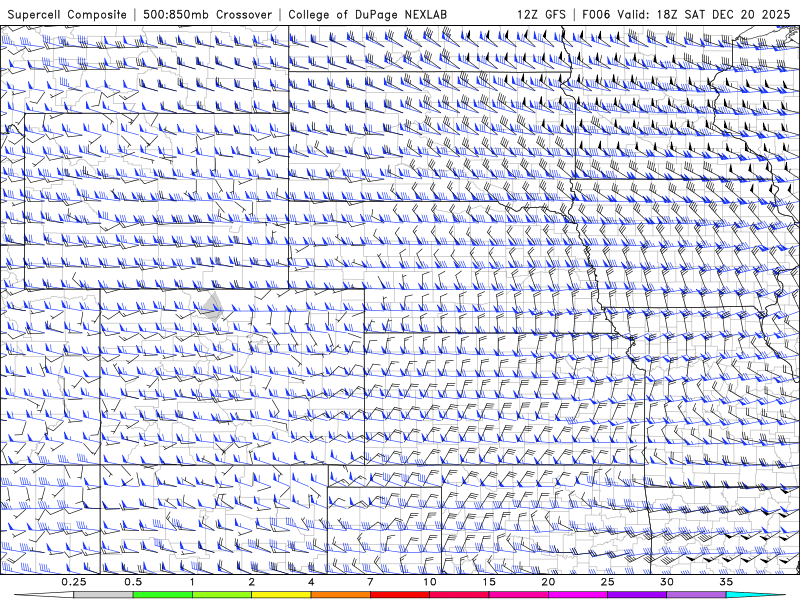Click the '500:850mb Crossover' title text
Viewport: 800px width, 600px height.
[x=207, y=15]
